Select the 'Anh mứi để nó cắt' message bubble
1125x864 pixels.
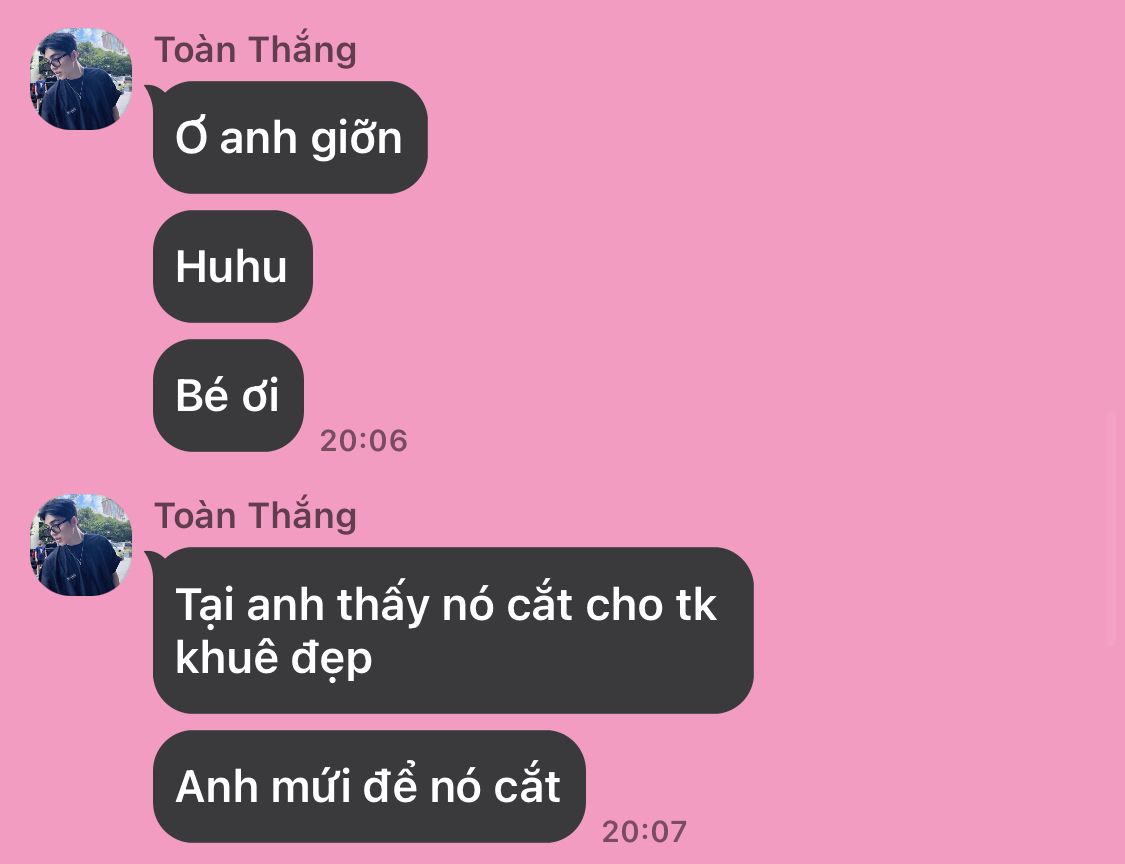pyautogui.click(x=369, y=786)
